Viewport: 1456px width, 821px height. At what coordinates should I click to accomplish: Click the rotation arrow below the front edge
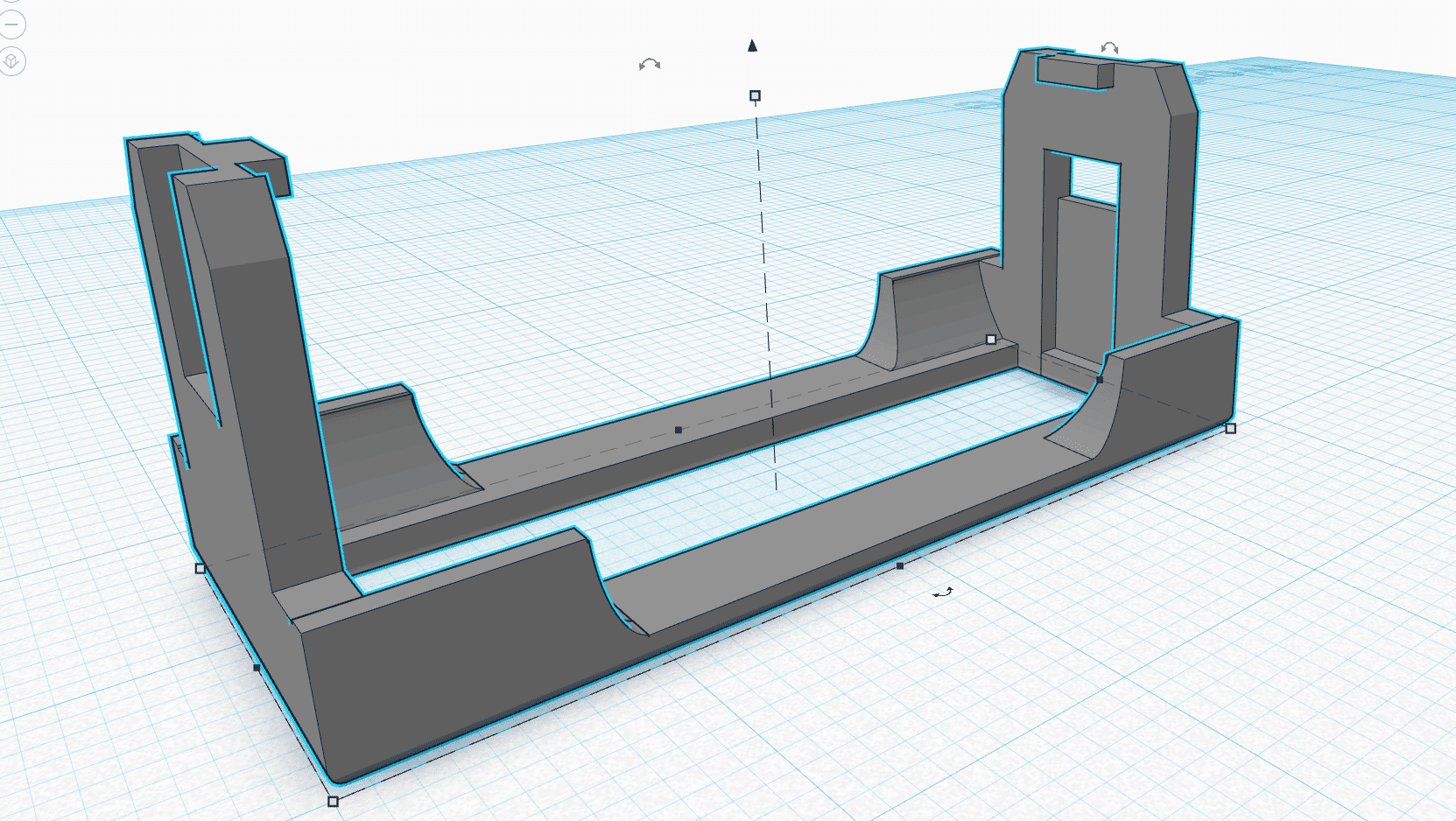[x=943, y=593]
